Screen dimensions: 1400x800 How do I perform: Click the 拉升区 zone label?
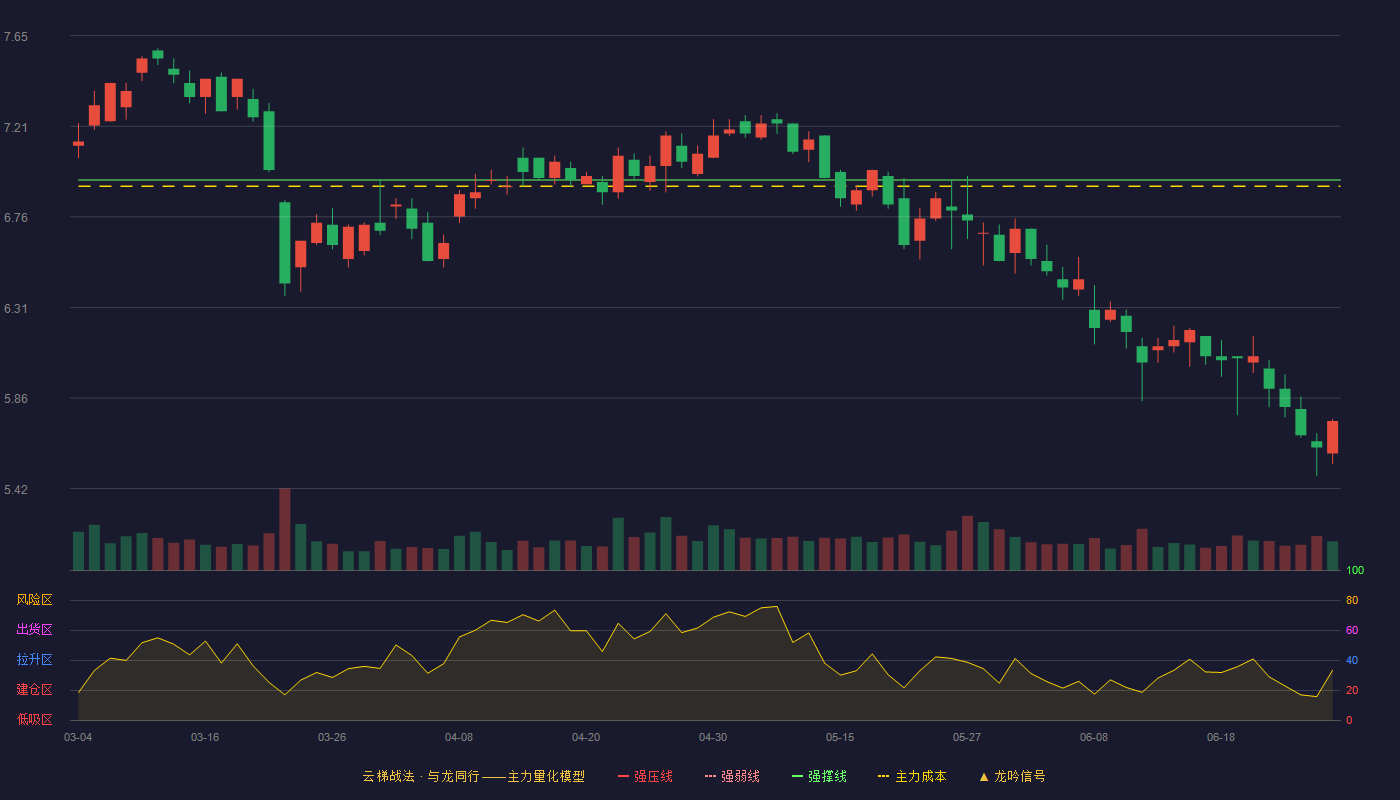click(34, 660)
